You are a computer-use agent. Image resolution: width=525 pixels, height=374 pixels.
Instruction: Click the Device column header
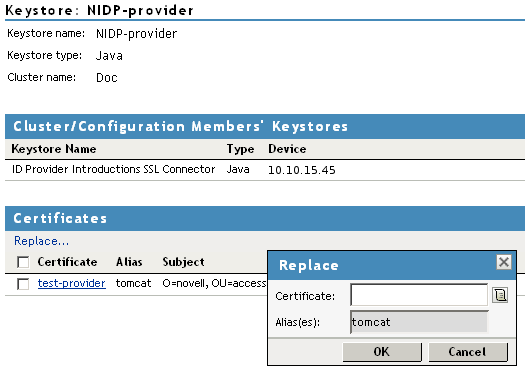[287, 149]
